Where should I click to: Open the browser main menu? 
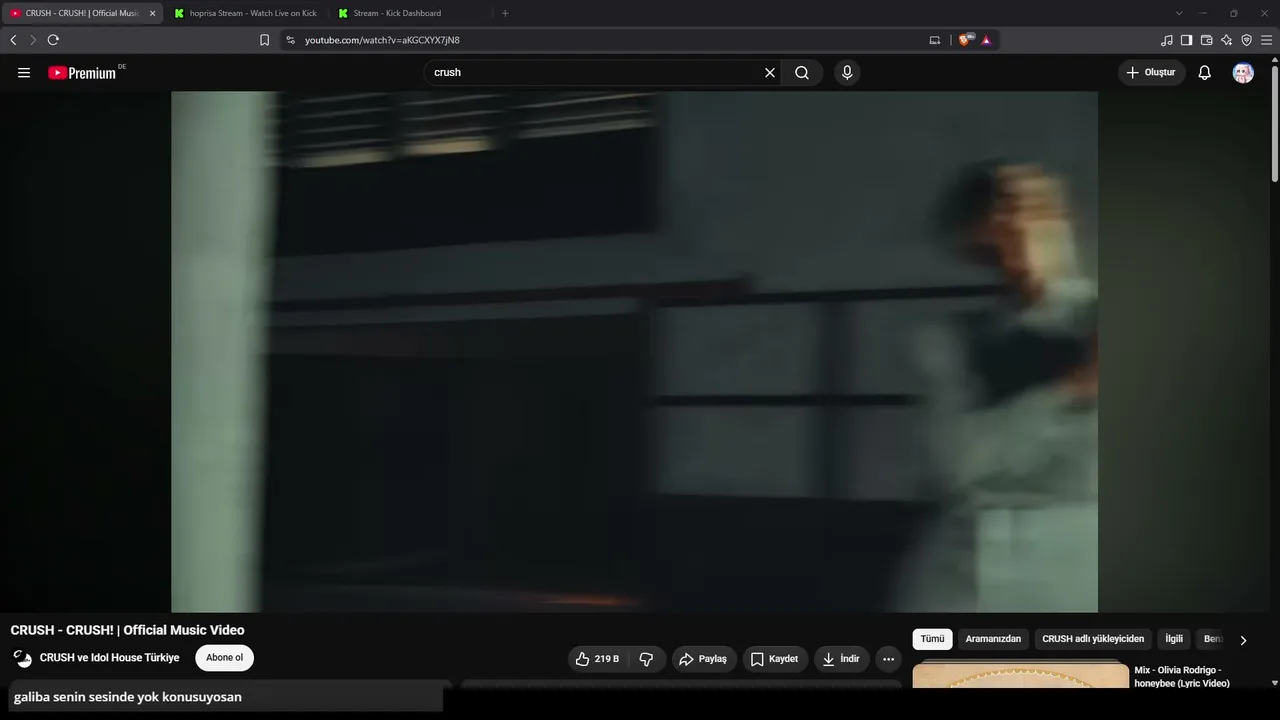point(1267,40)
